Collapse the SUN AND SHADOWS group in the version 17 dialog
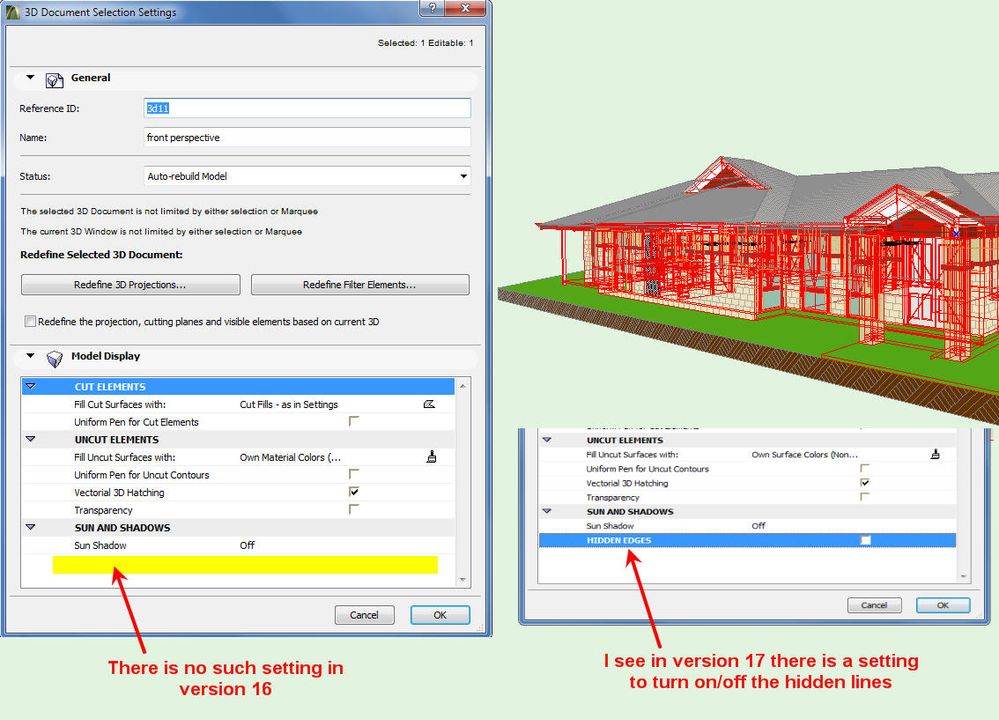Image resolution: width=999 pixels, height=720 pixels. [x=547, y=511]
